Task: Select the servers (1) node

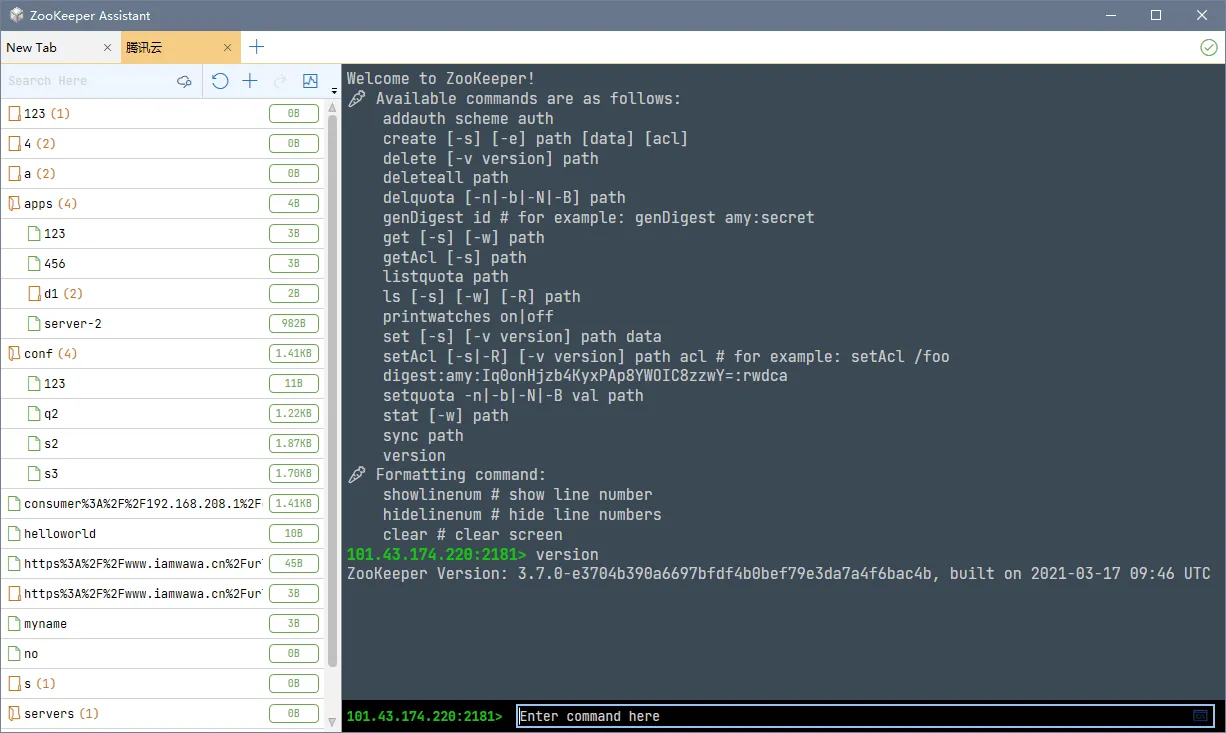Action: (162, 714)
